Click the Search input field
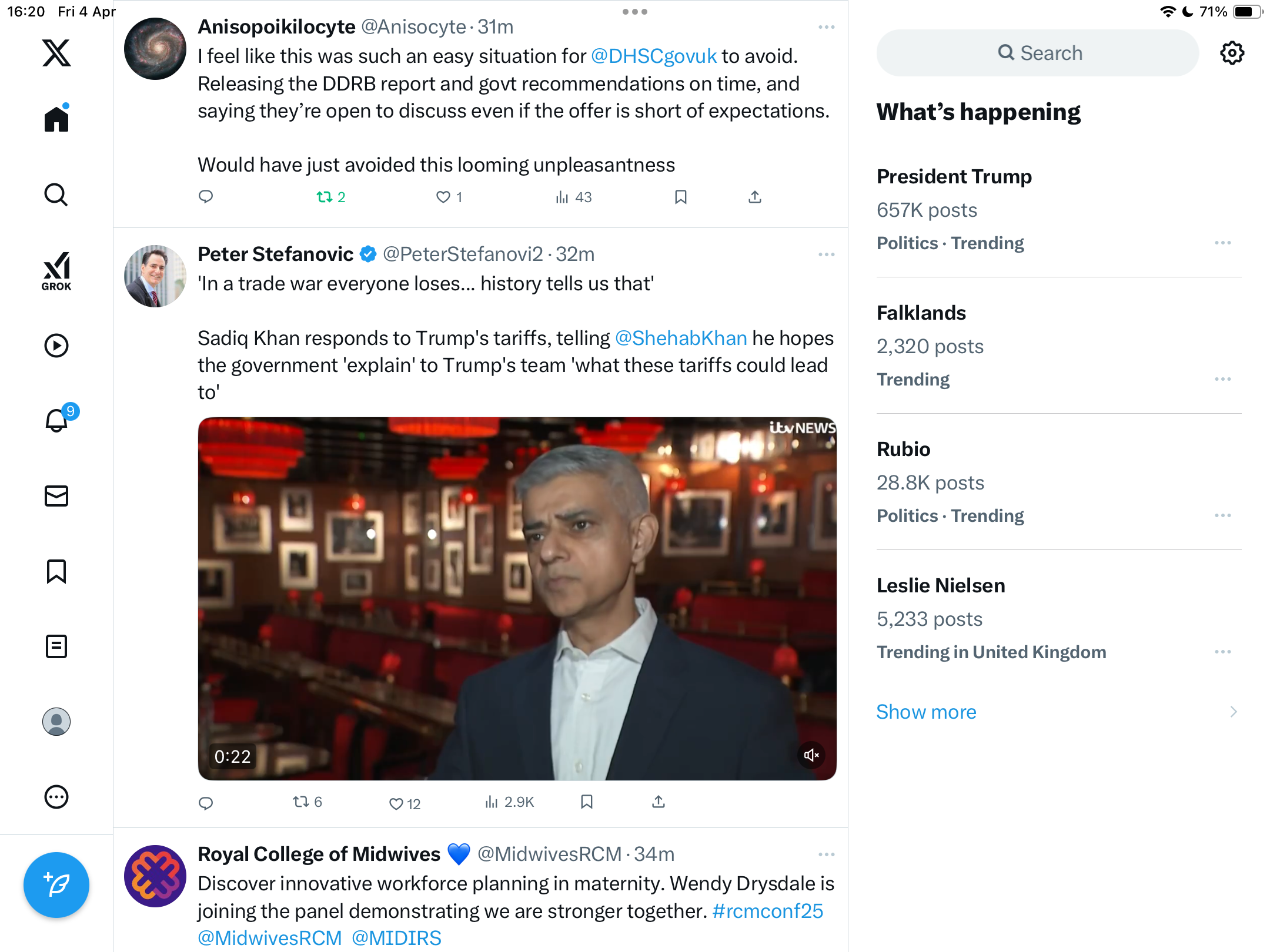Image resolution: width=1270 pixels, height=952 pixels. [x=1038, y=53]
